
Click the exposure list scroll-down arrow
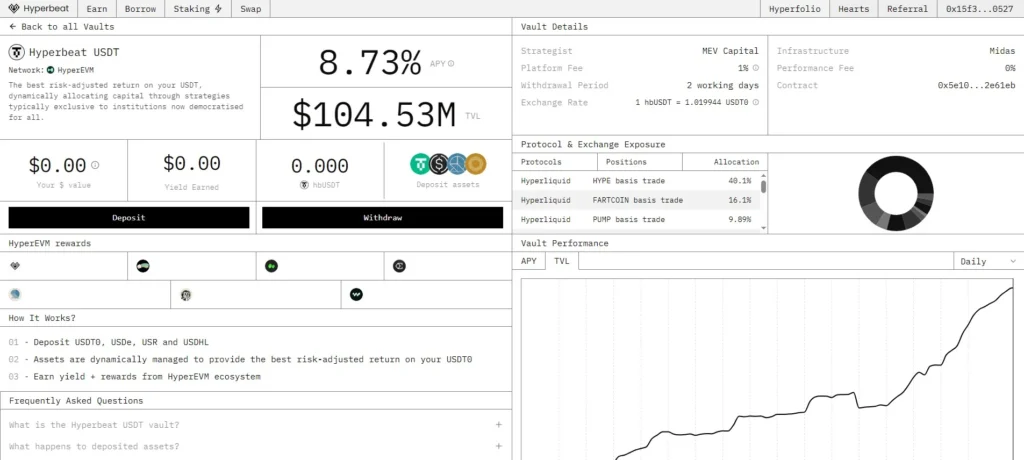[763, 227]
